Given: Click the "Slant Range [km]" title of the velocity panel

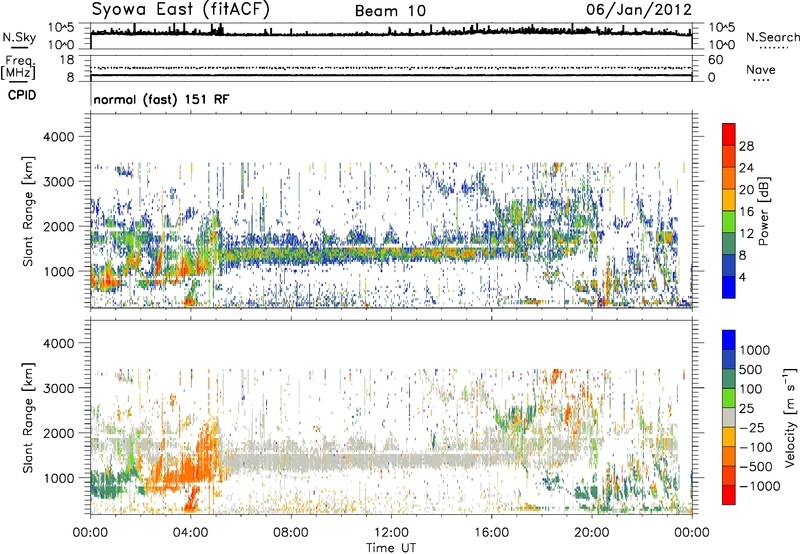Looking at the screenshot, I should pyautogui.click(x=28, y=418).
